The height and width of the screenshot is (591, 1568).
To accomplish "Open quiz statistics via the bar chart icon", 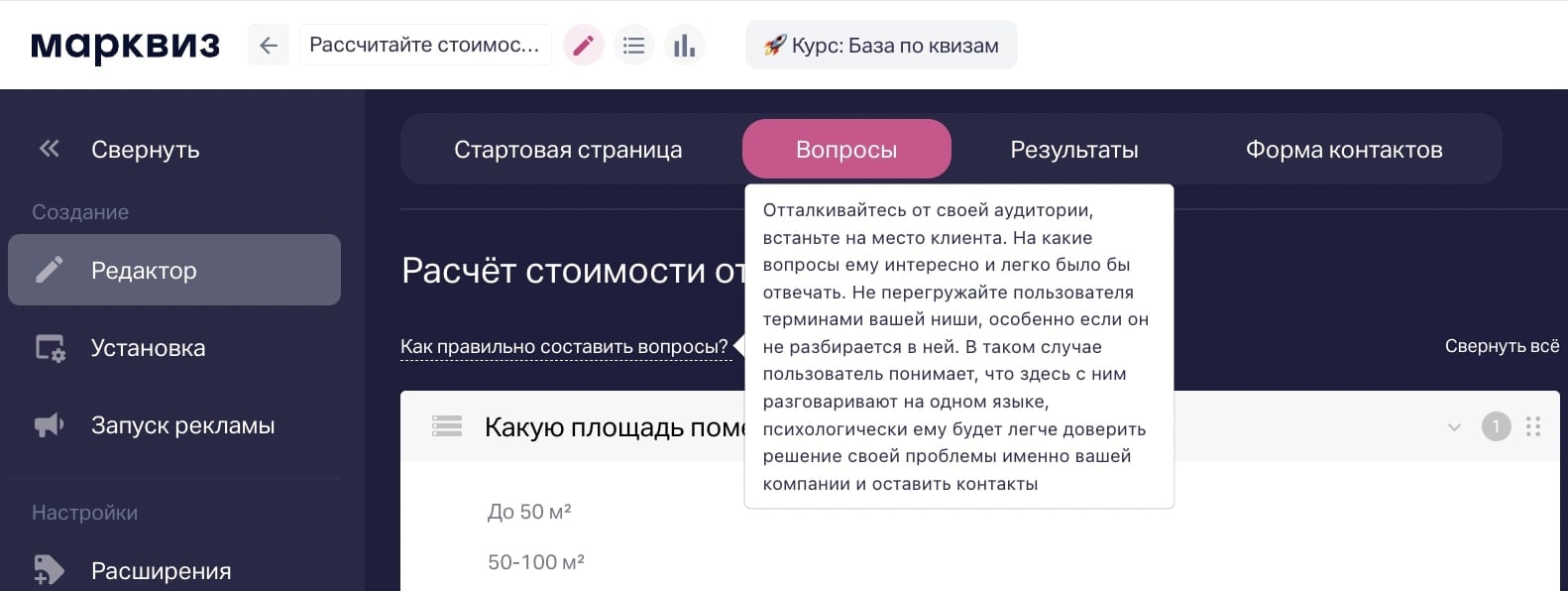I will point(685,45).
